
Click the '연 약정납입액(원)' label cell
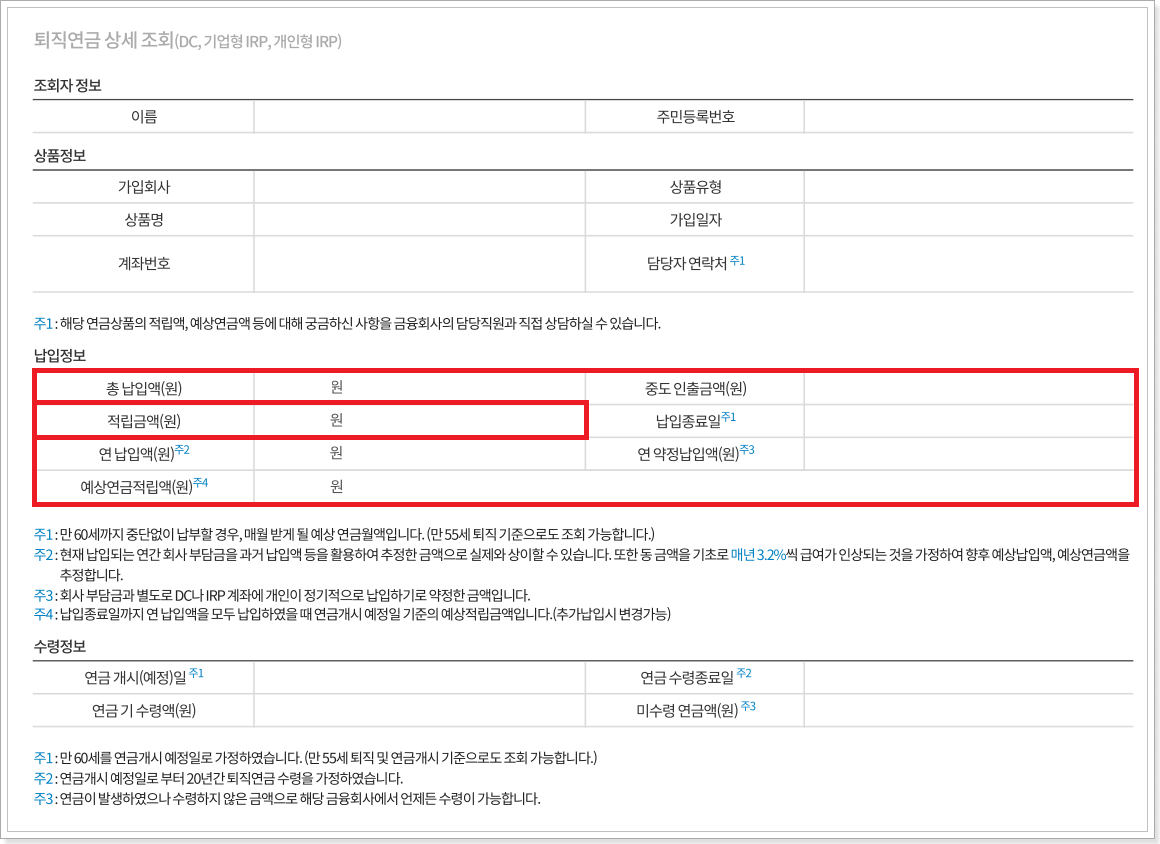click(695, 453)
